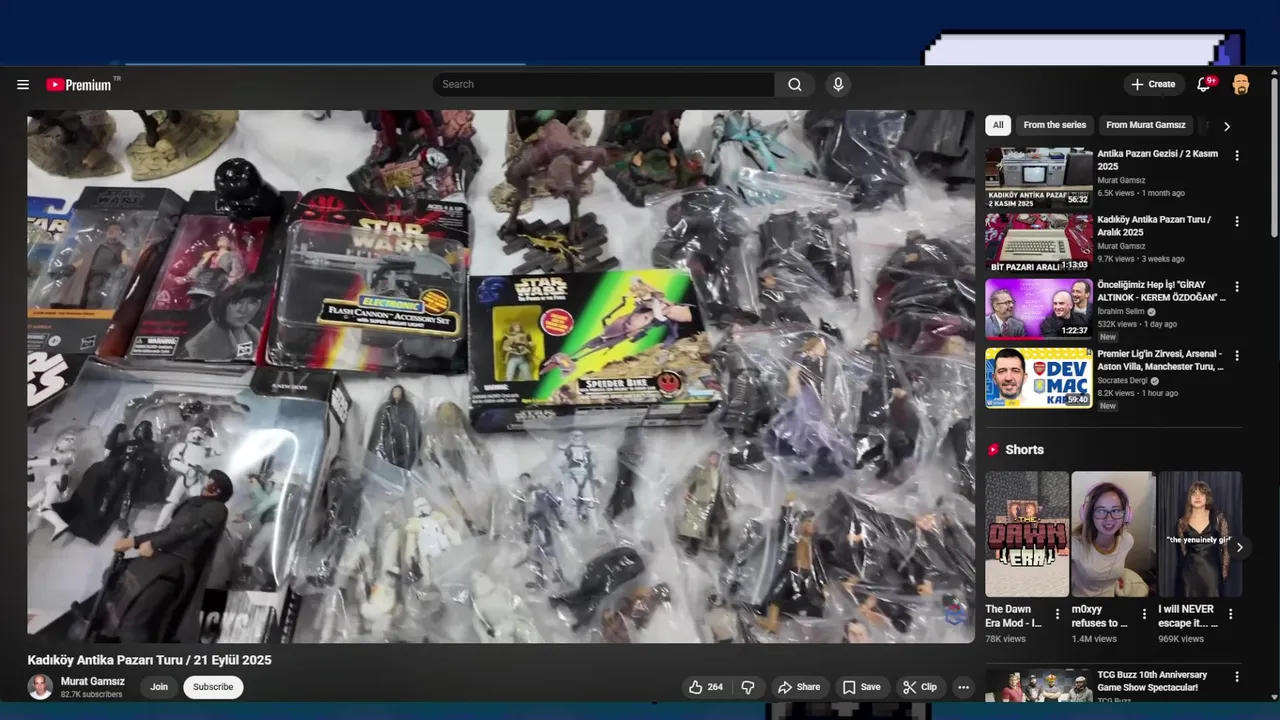Click the search magnifier button
Image resolution: width=1280 pixels, height=720 pixels.
point(794,85)
